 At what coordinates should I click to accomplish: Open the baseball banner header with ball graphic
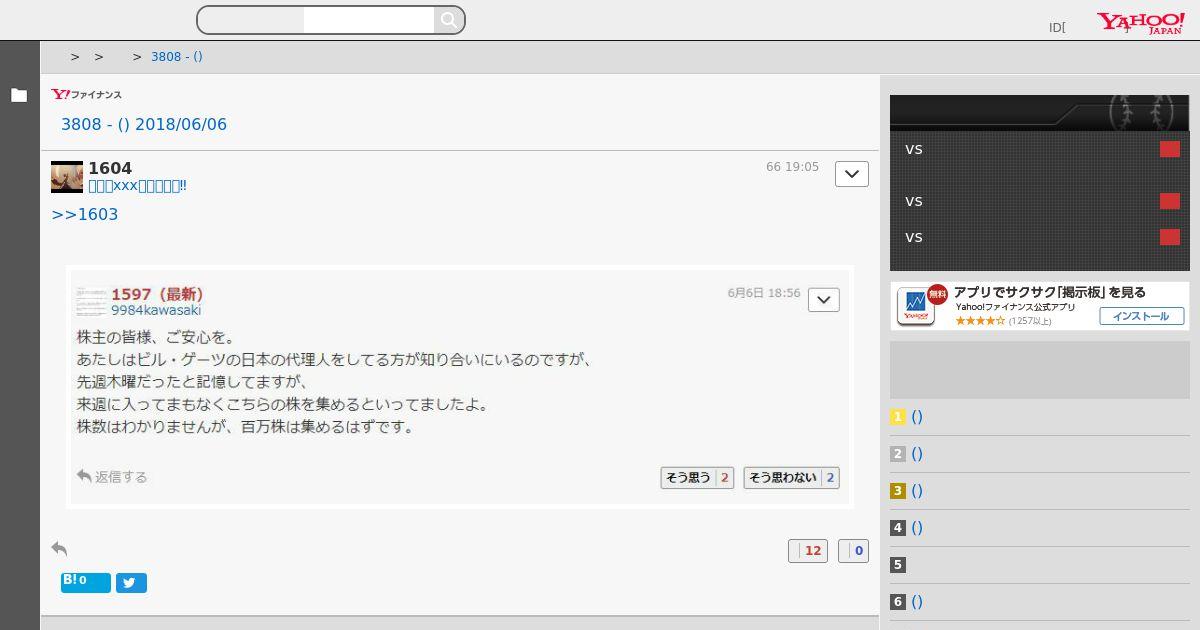pyautogui.click(x=1040, y=113)
